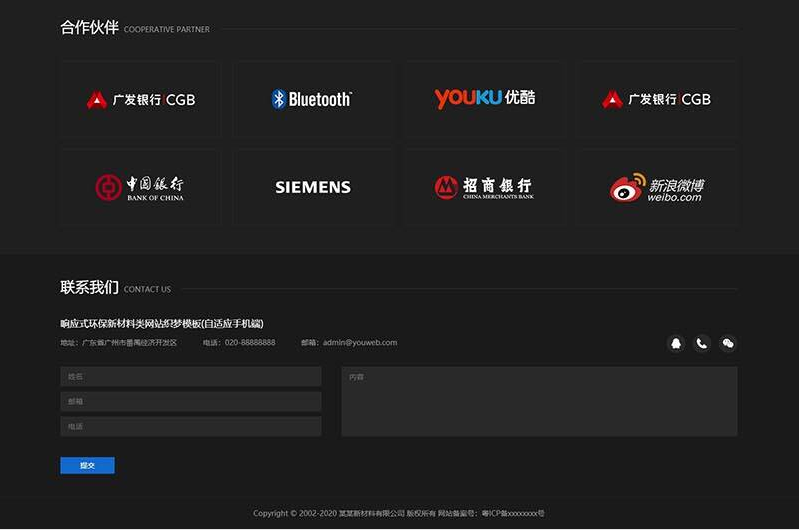This screenshot has width=799, height=530.
Task: Click the Sina Weibo partner logo
Action: tap(657, 188)
